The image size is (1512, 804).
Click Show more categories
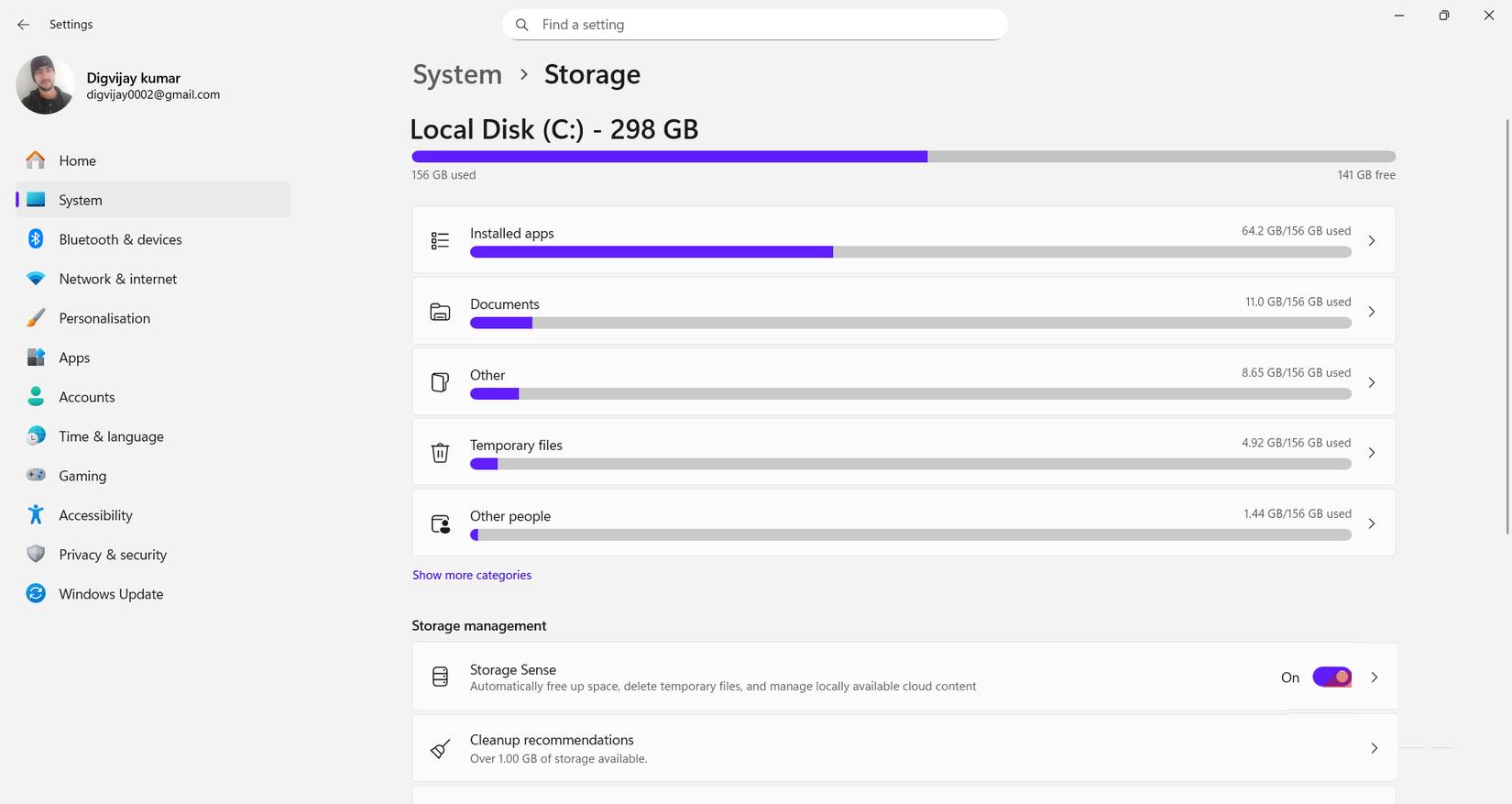click(471, 575)
